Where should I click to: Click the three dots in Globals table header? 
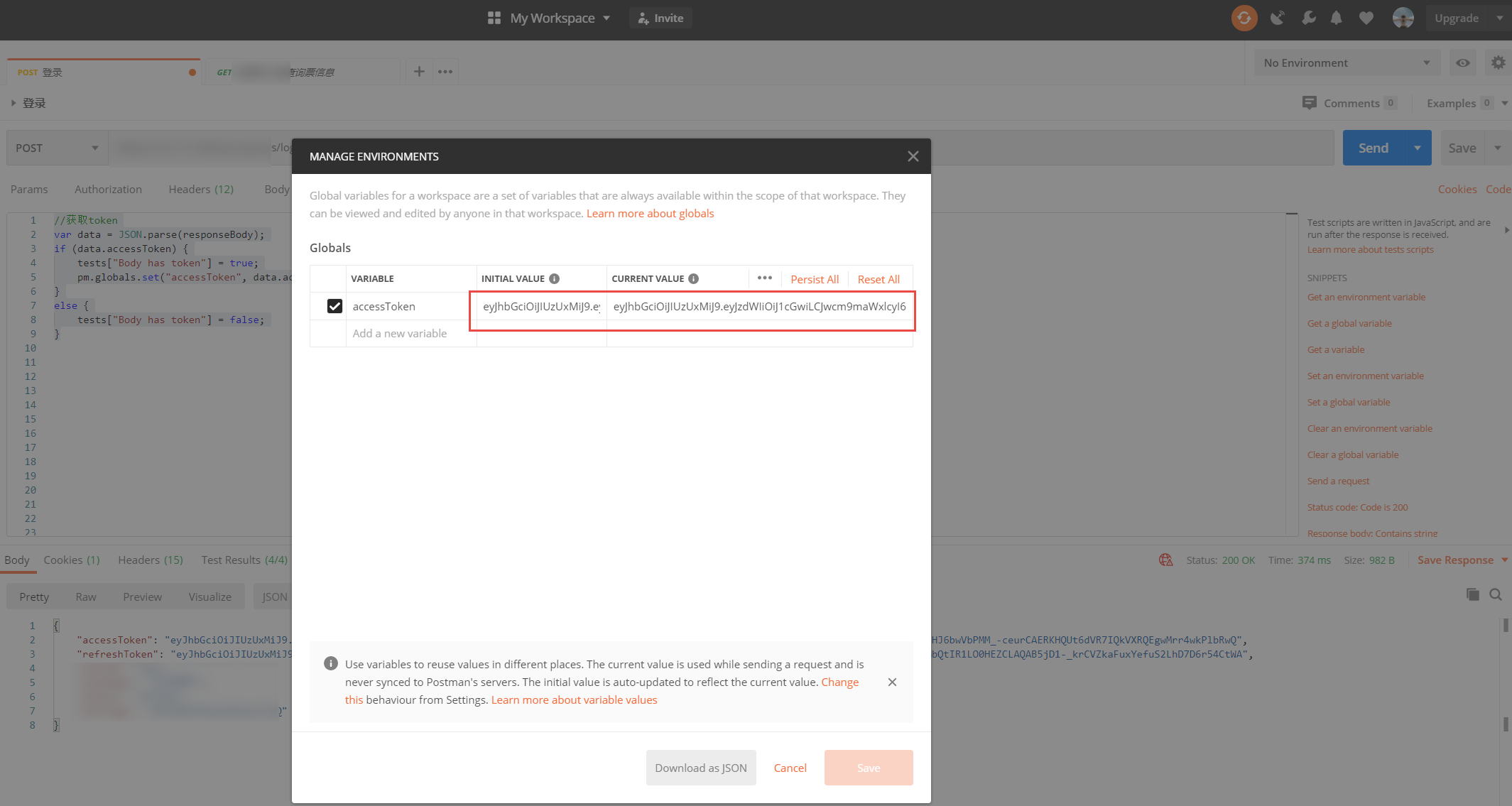point(764,278)
